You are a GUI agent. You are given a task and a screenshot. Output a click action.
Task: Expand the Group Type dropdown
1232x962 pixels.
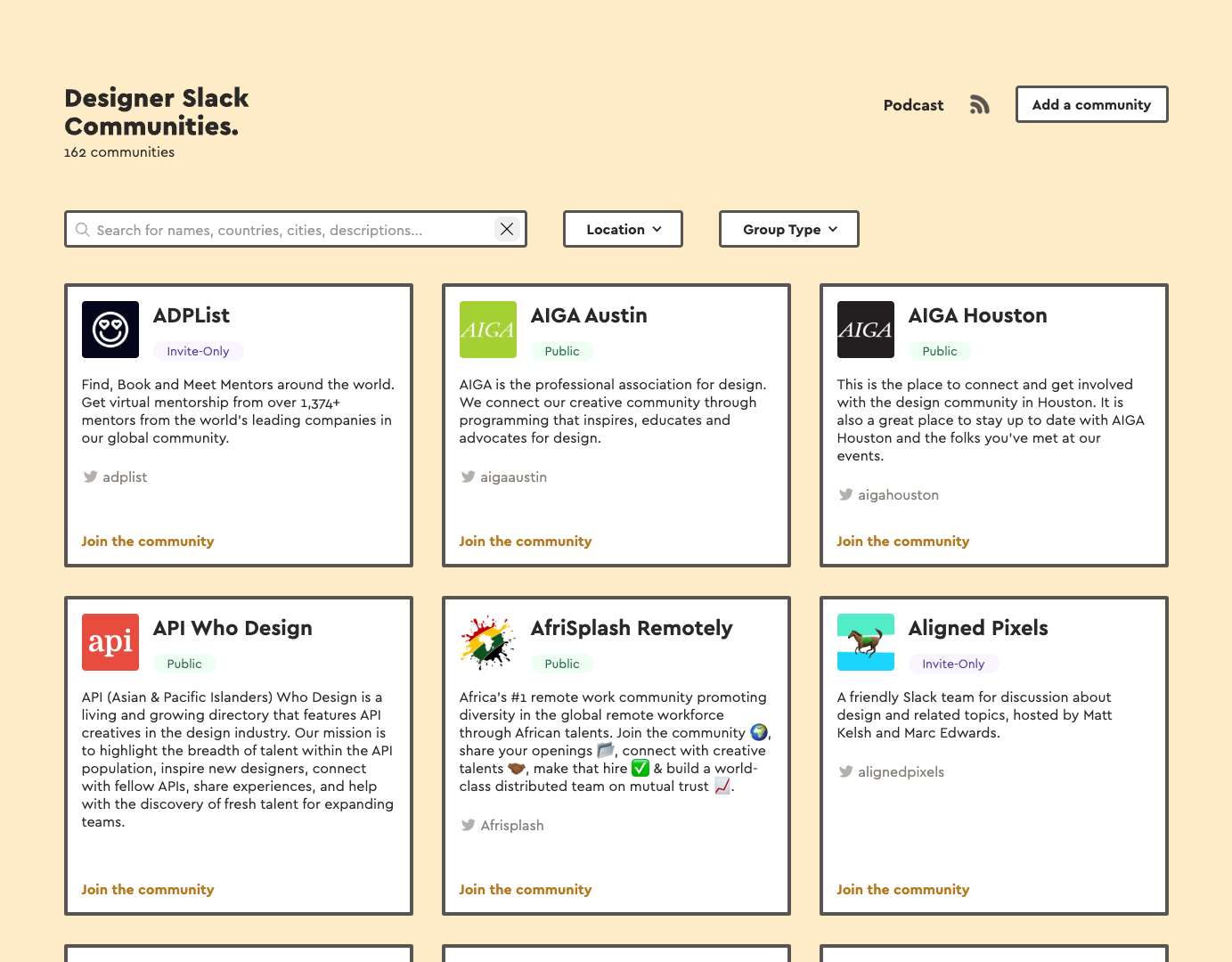coord(787,229)
